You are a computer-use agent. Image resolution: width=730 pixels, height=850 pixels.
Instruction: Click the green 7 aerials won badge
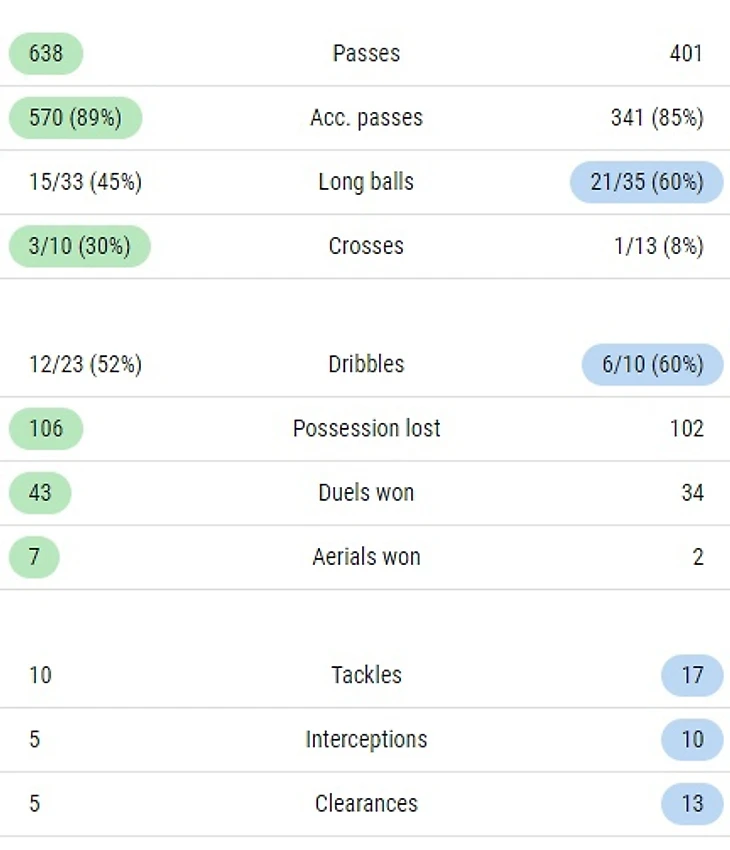coord(34,557)
